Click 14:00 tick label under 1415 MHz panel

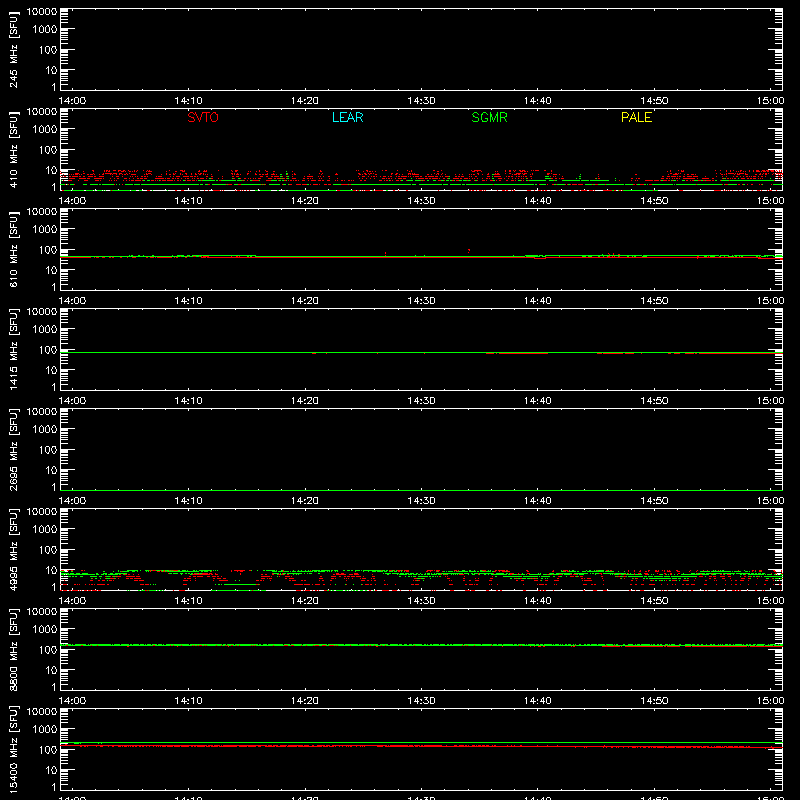click(72, 401)
